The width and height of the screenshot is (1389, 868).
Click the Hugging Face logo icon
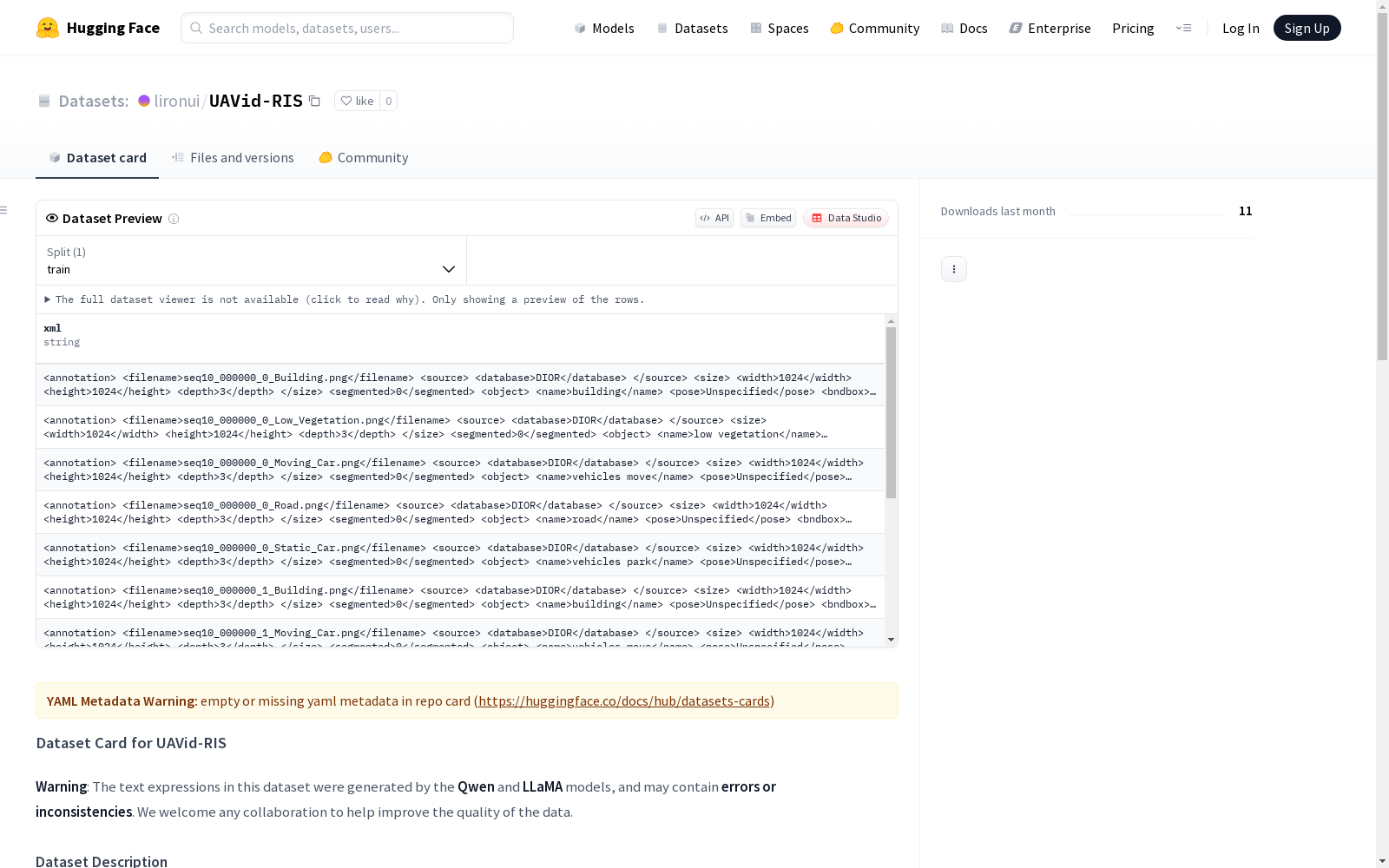pos(48,28)
